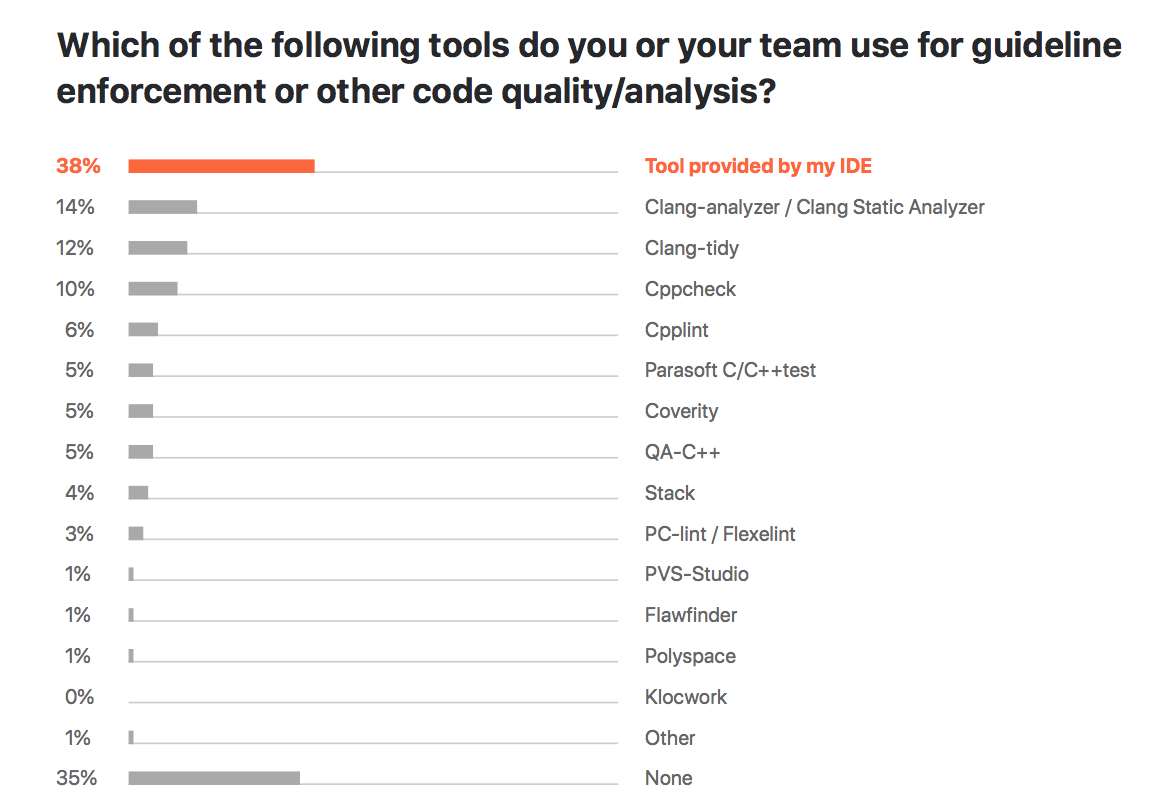Click the grey 35% None bar
Image resolution: width=1152 pixels, height=802 pixels.
[214, 778]
